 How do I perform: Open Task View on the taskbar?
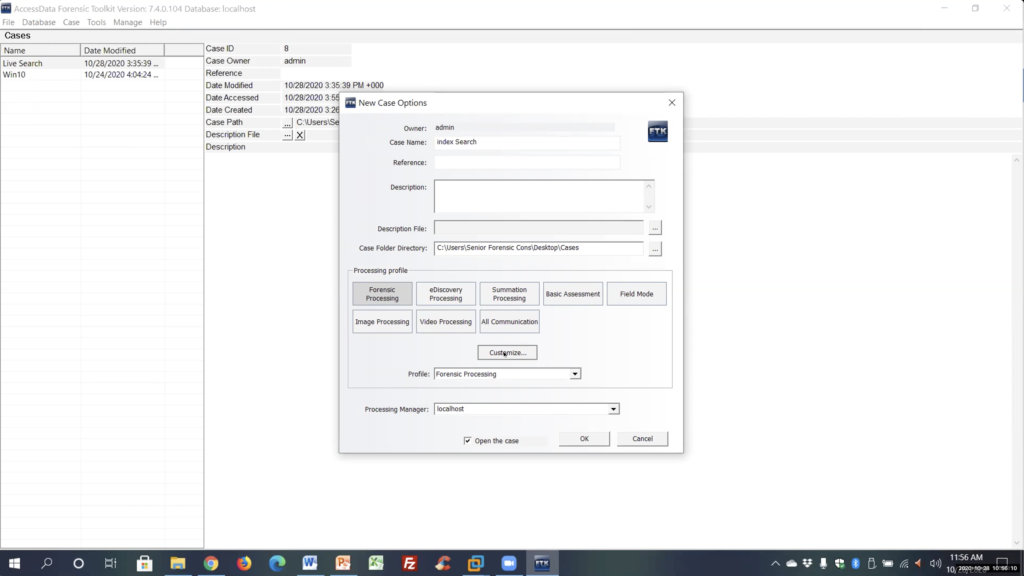pos(110,563)
